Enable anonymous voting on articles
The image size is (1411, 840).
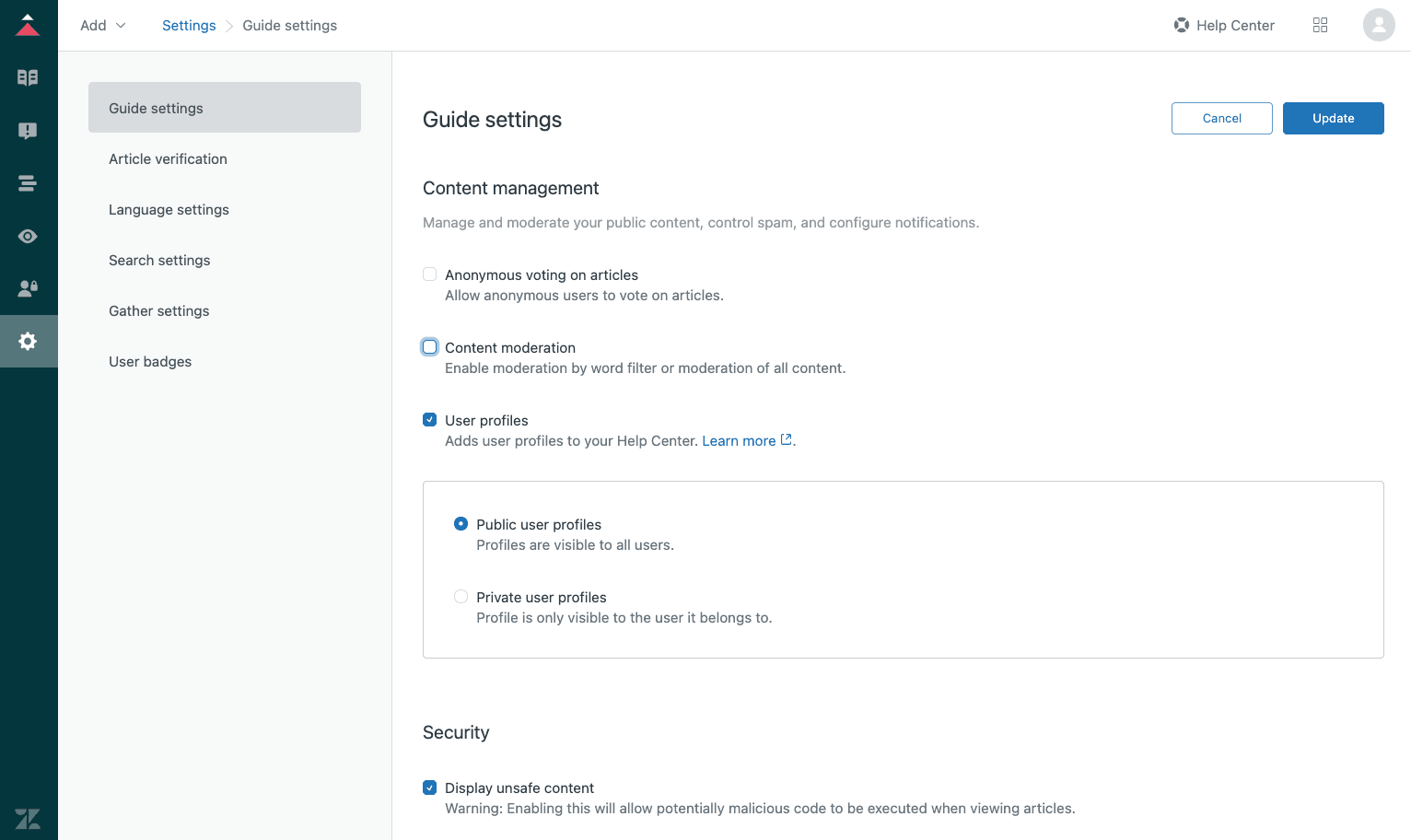pyautogui.click(x=429, y=274)
